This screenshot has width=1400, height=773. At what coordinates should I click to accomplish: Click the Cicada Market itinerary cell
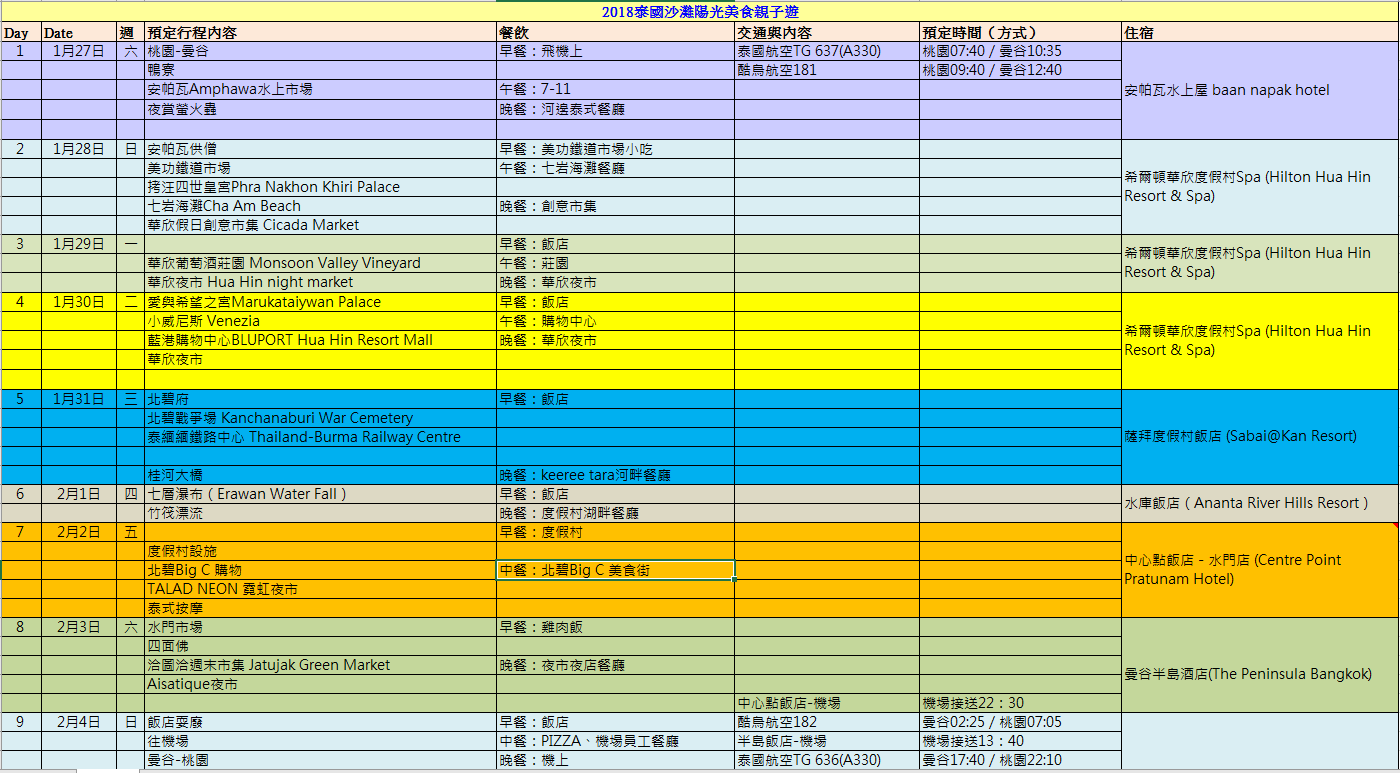[x=319, y=225]
